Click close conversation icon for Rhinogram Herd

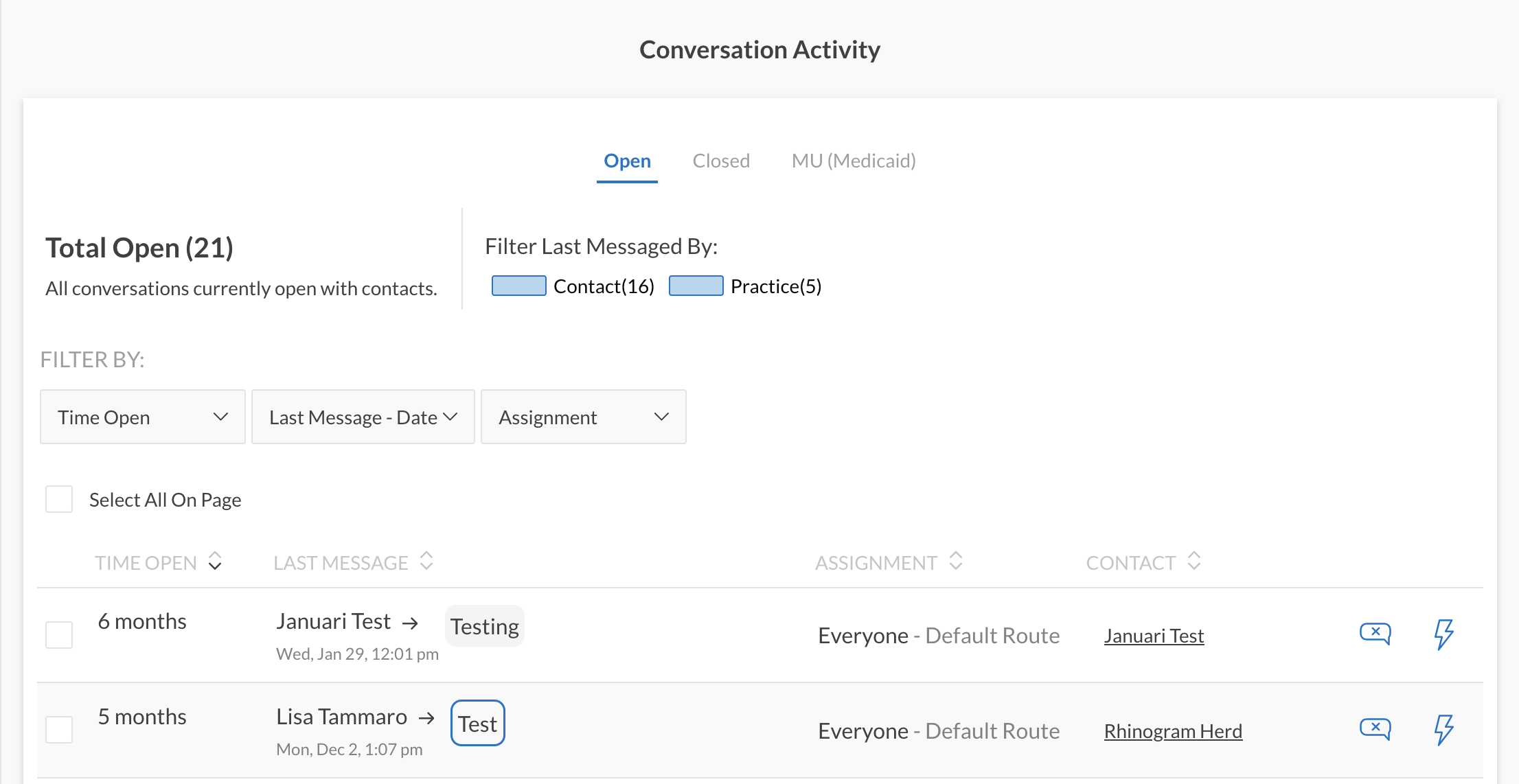1375,728
